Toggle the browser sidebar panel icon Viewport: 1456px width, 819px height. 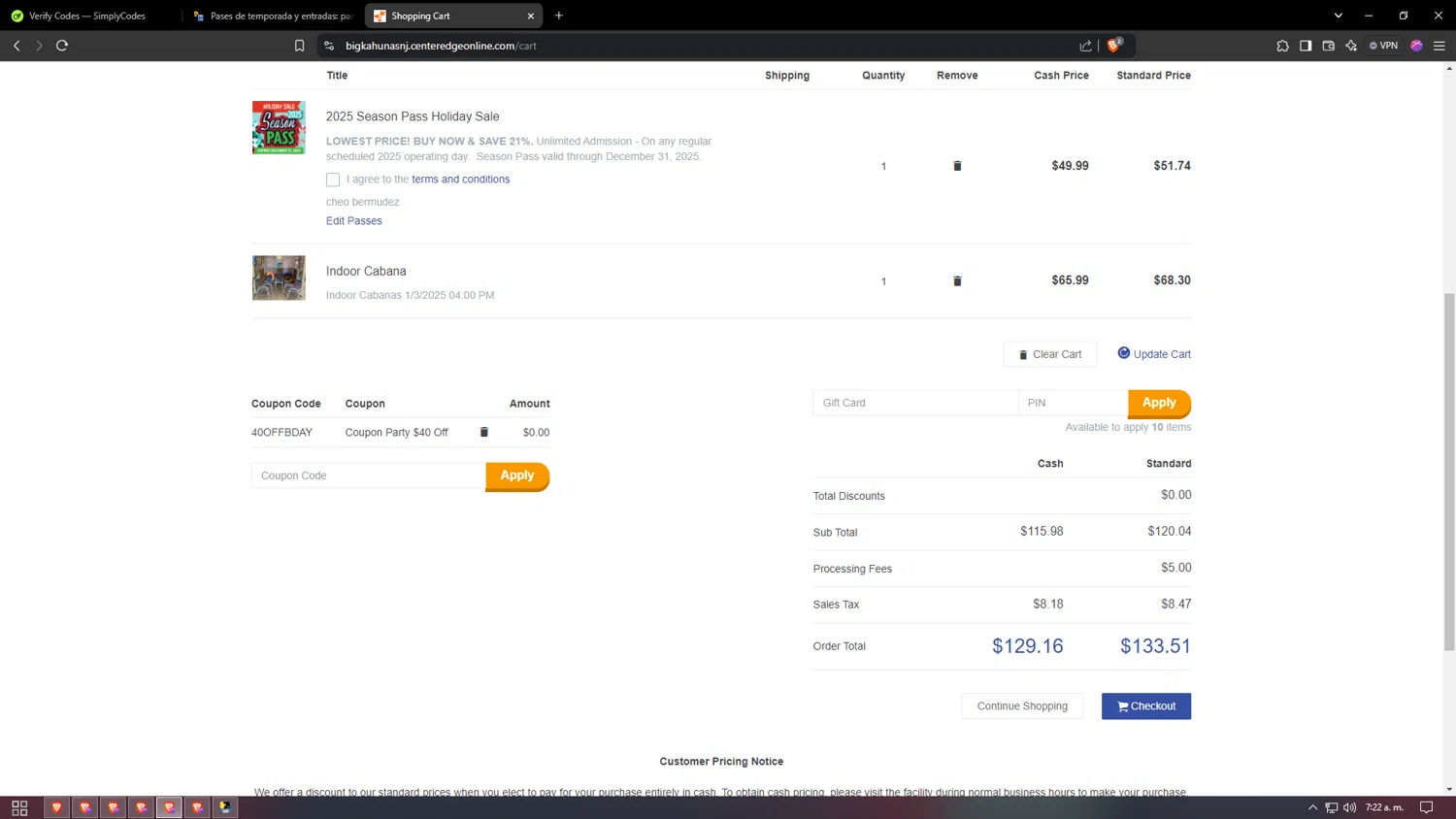1306,46
